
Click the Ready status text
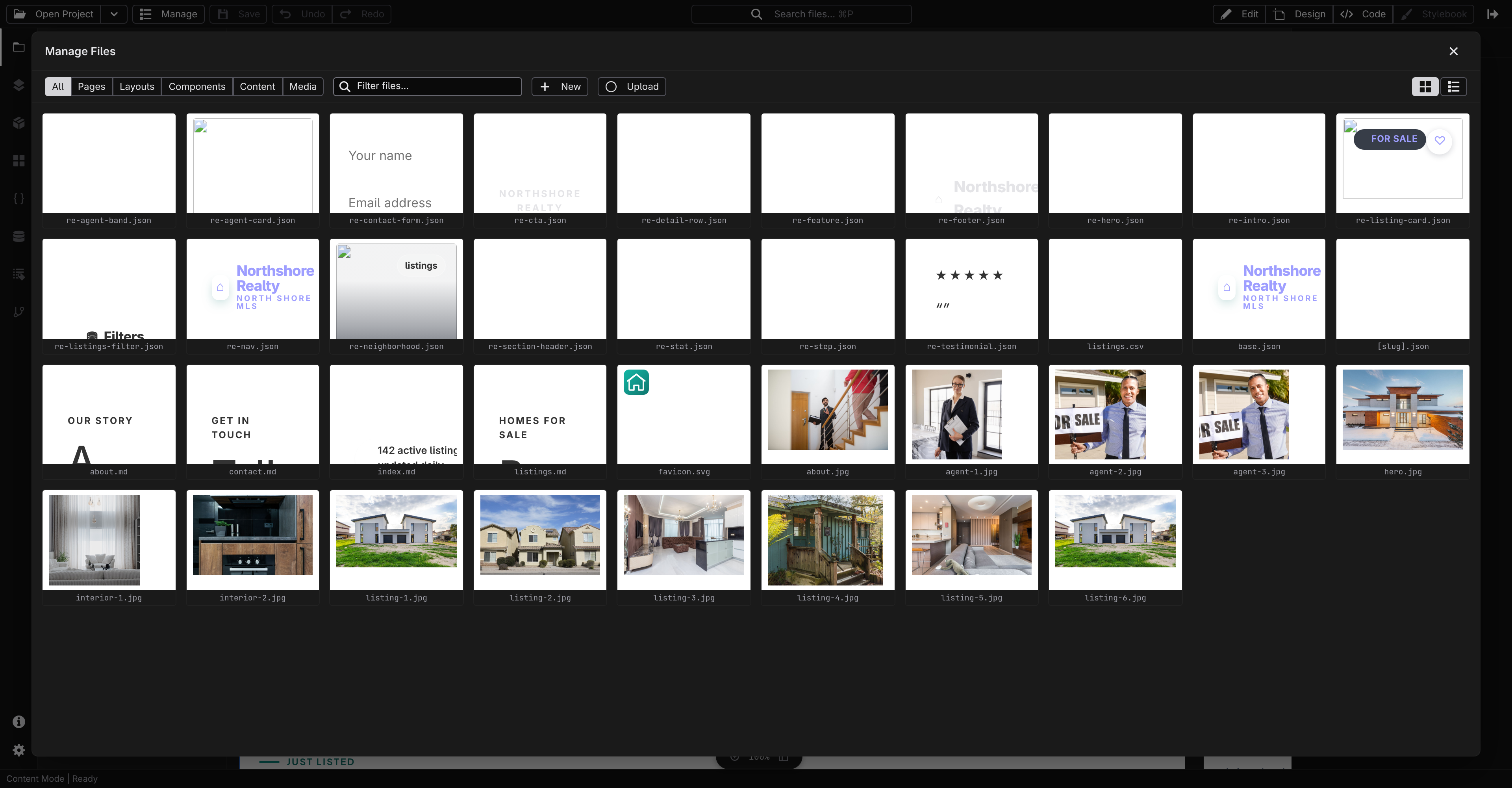[85, 779]
